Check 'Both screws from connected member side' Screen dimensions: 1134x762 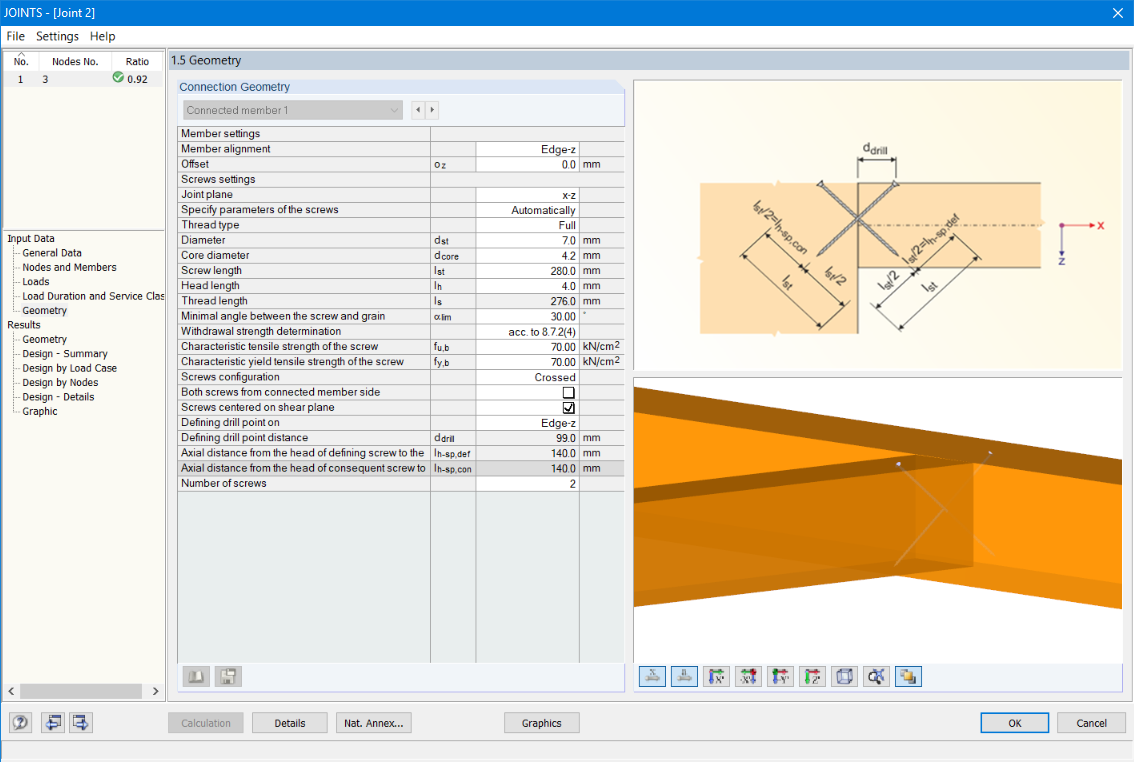click(568, 393)
